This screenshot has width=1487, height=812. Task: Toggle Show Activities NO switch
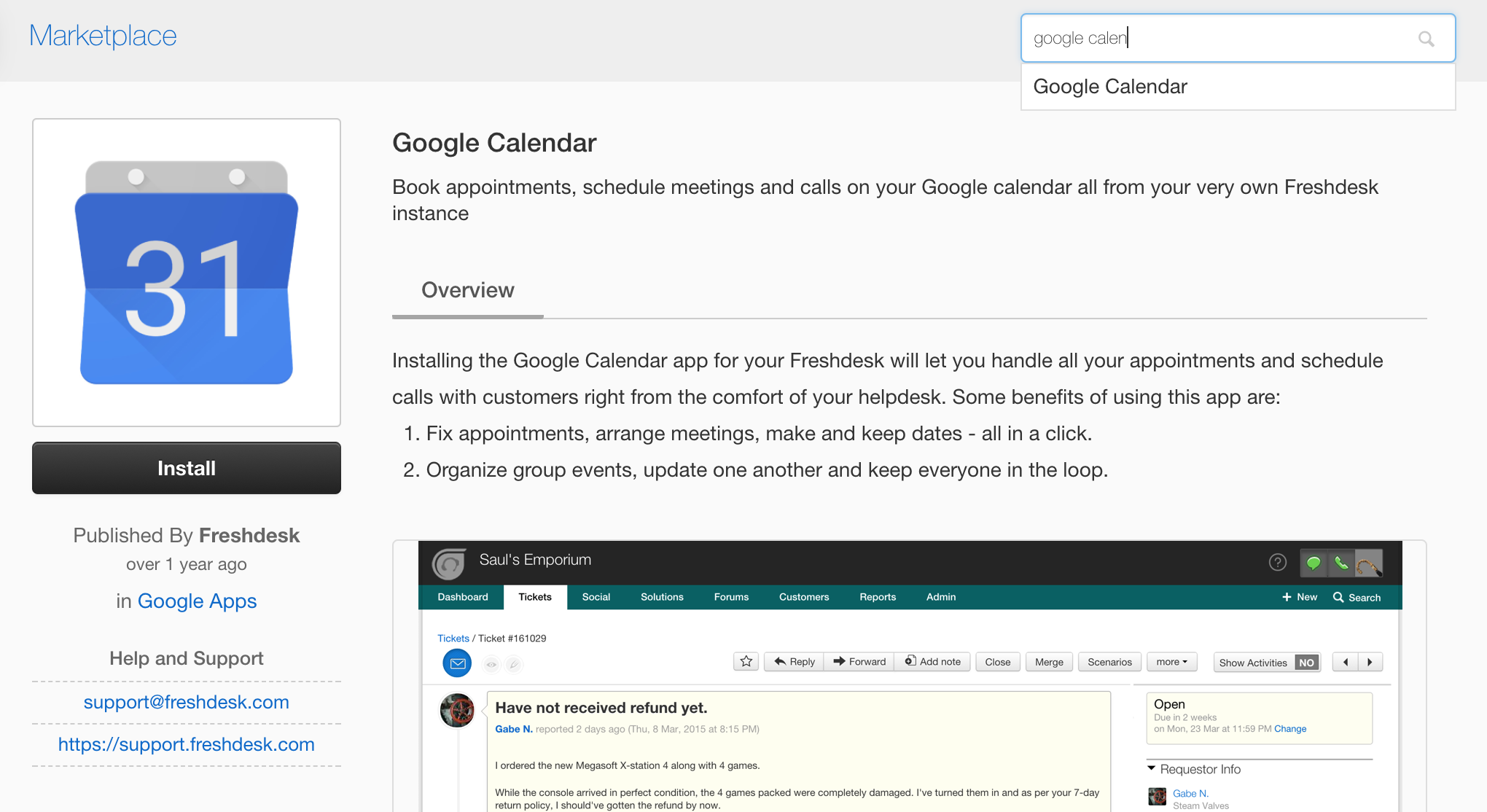pyautogui.click(x=1306, y=663)
